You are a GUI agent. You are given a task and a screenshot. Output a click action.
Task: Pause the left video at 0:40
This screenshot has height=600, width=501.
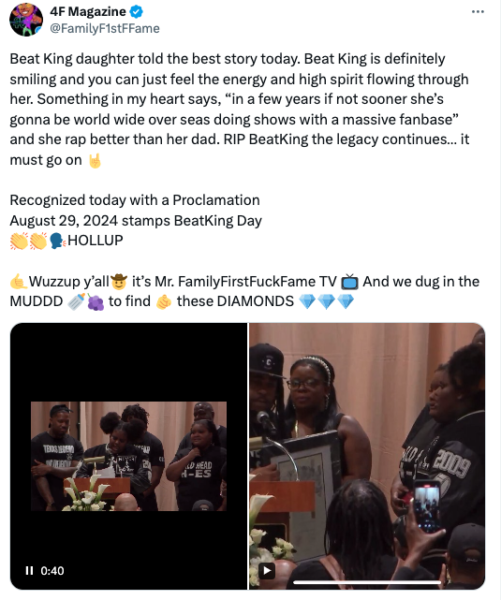(x=29, y=571)
